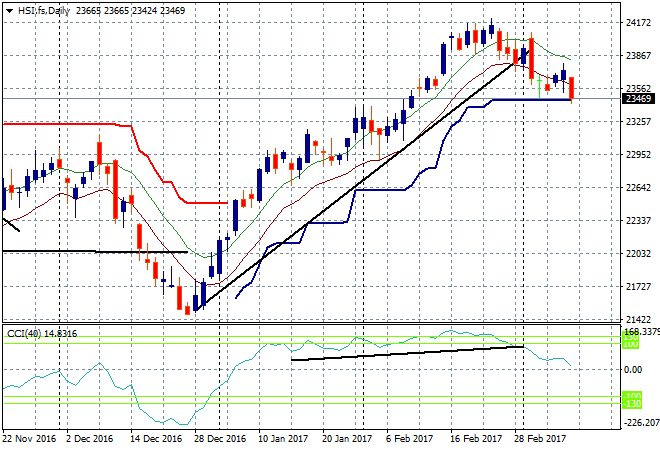Click the 24172 price axis label

pos(639,23)
